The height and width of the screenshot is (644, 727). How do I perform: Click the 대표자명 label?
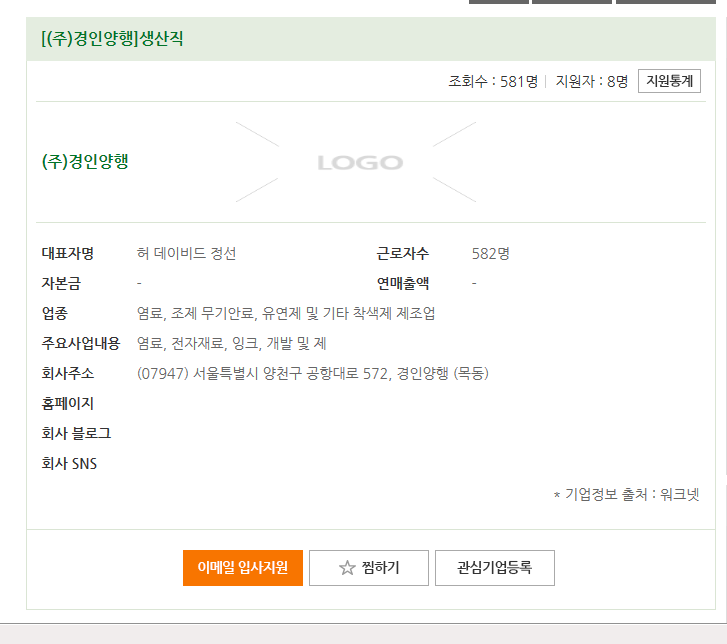(x=68, y=254)
